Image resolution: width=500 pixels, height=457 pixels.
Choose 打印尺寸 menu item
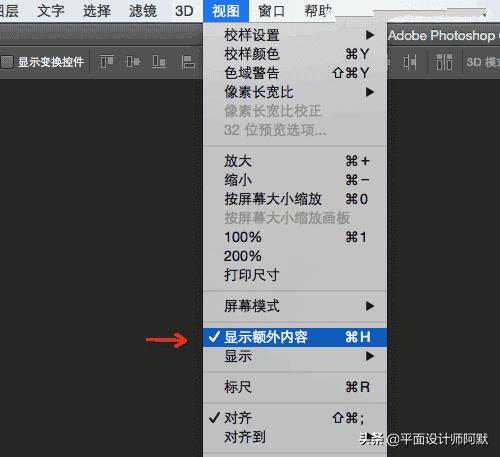295,275
